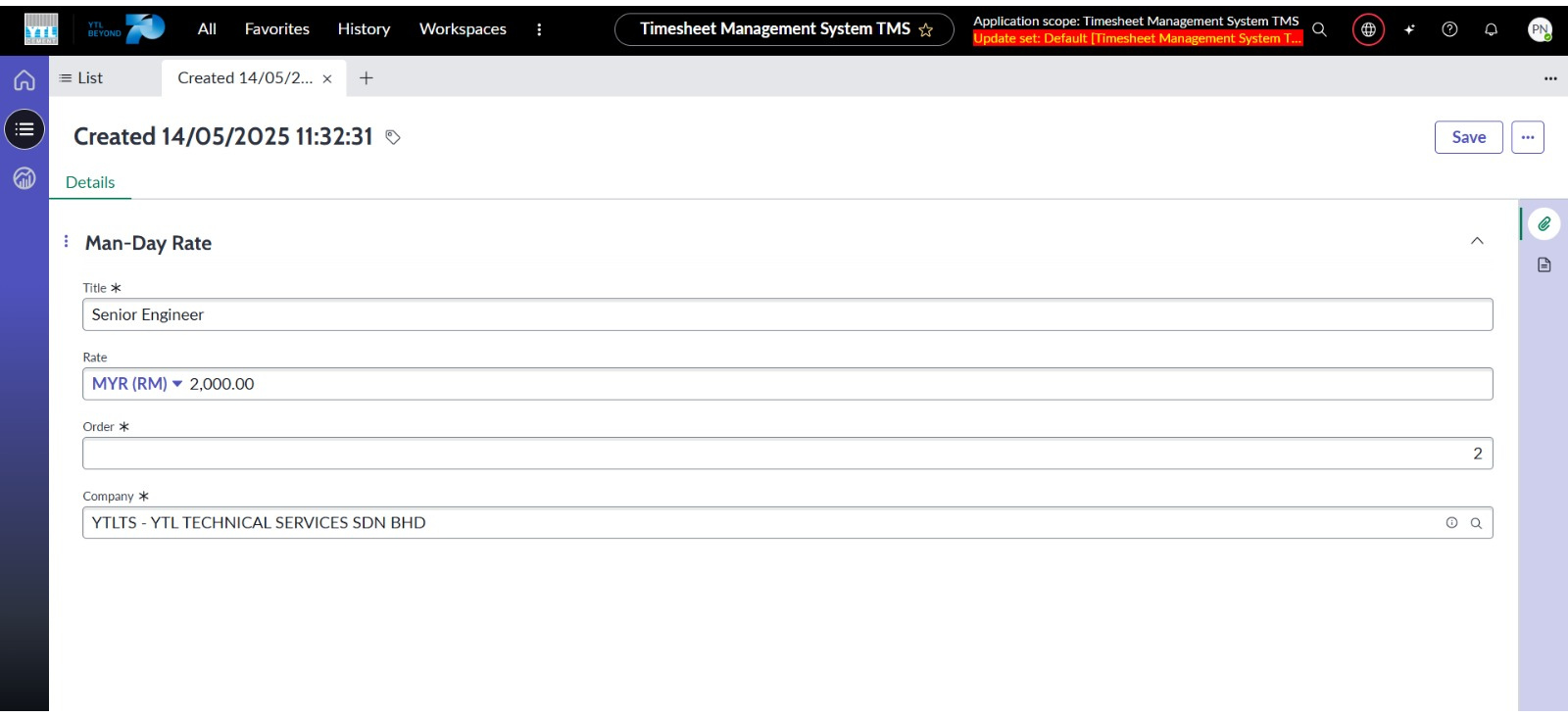Open the help question mark icon
Viewport: 1568px width, 717px height.
[x=1449, y=29]
